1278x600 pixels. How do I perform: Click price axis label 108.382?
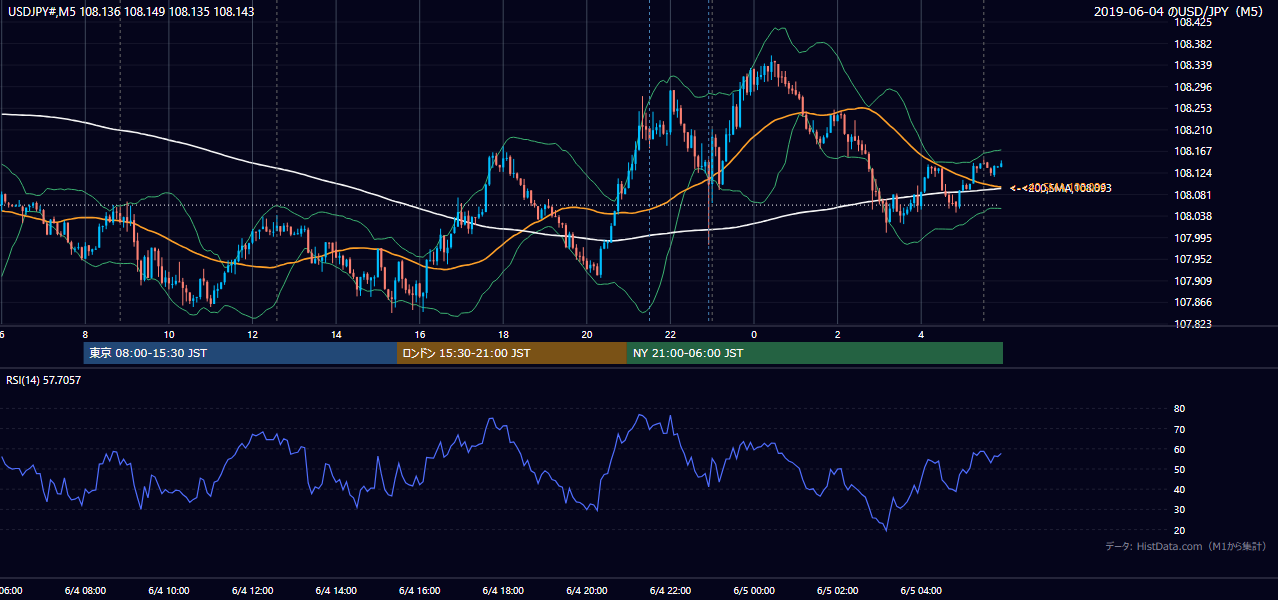click(1192, 44)
